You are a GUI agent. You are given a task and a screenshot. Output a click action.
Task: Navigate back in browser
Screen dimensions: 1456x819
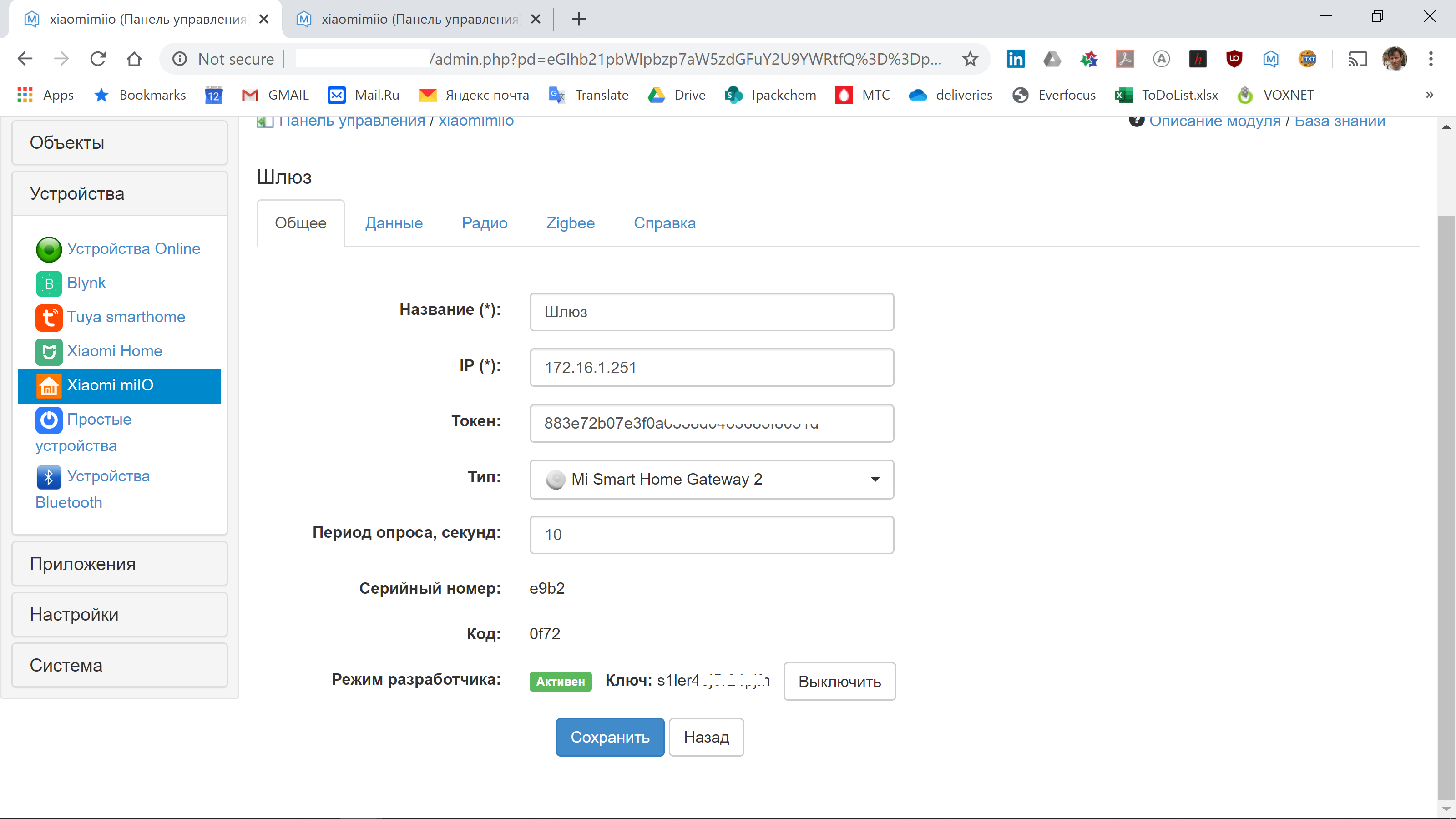click(x=25, y=59)
